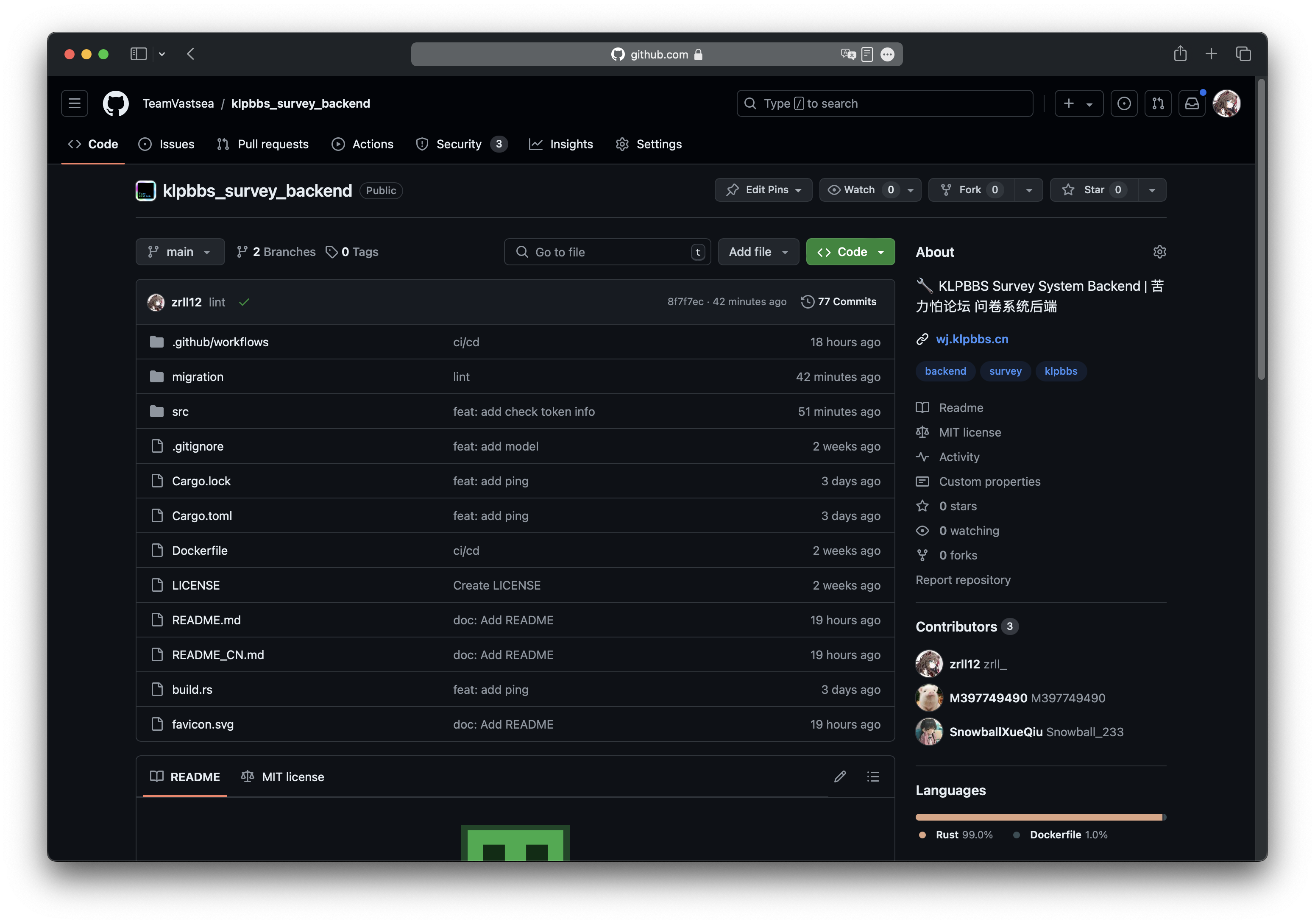1315x924 pixels.
Task: Open the hamburger navigation menu
Action: click(x=75, y=103)
